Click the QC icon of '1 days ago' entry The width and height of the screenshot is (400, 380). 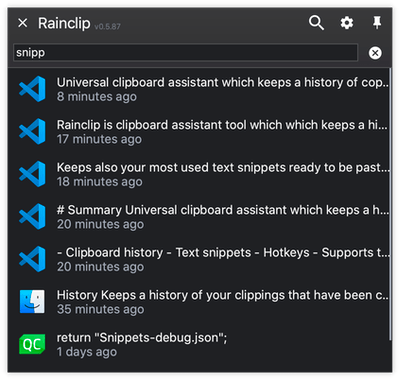coord(32,344)
